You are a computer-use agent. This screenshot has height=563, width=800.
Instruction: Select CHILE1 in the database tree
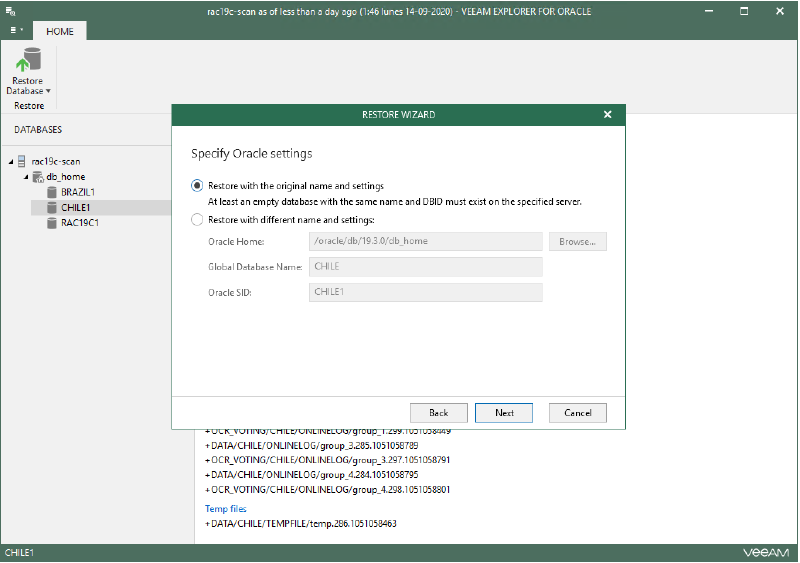(x=76, y=208)
